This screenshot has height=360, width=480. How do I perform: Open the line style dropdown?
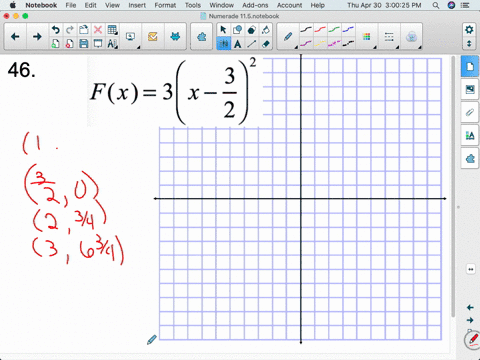(x=389, y=37)
